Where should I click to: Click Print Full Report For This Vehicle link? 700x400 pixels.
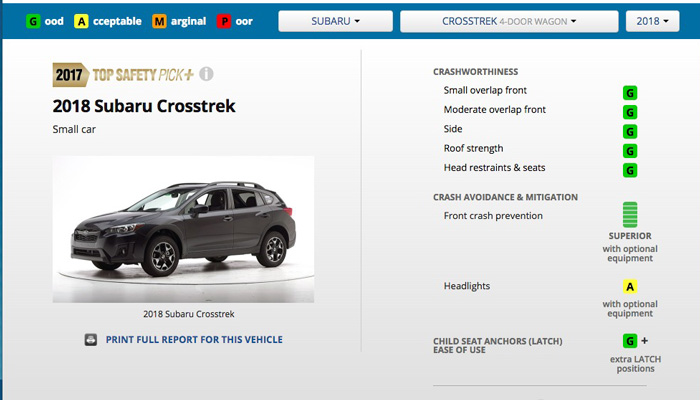tap(194, 340)
